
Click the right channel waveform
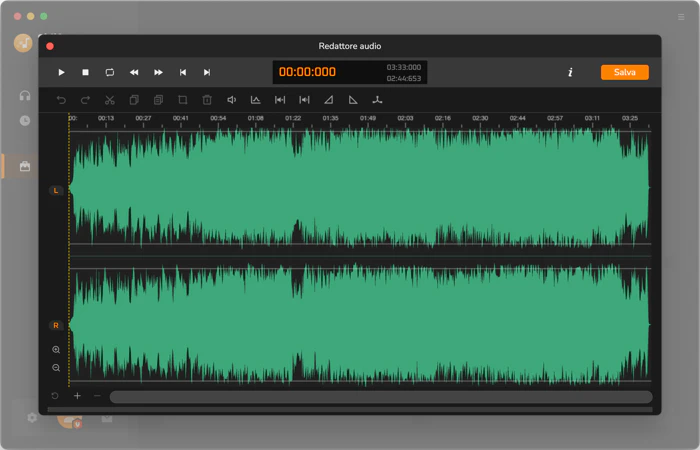(x=360, y=325)
